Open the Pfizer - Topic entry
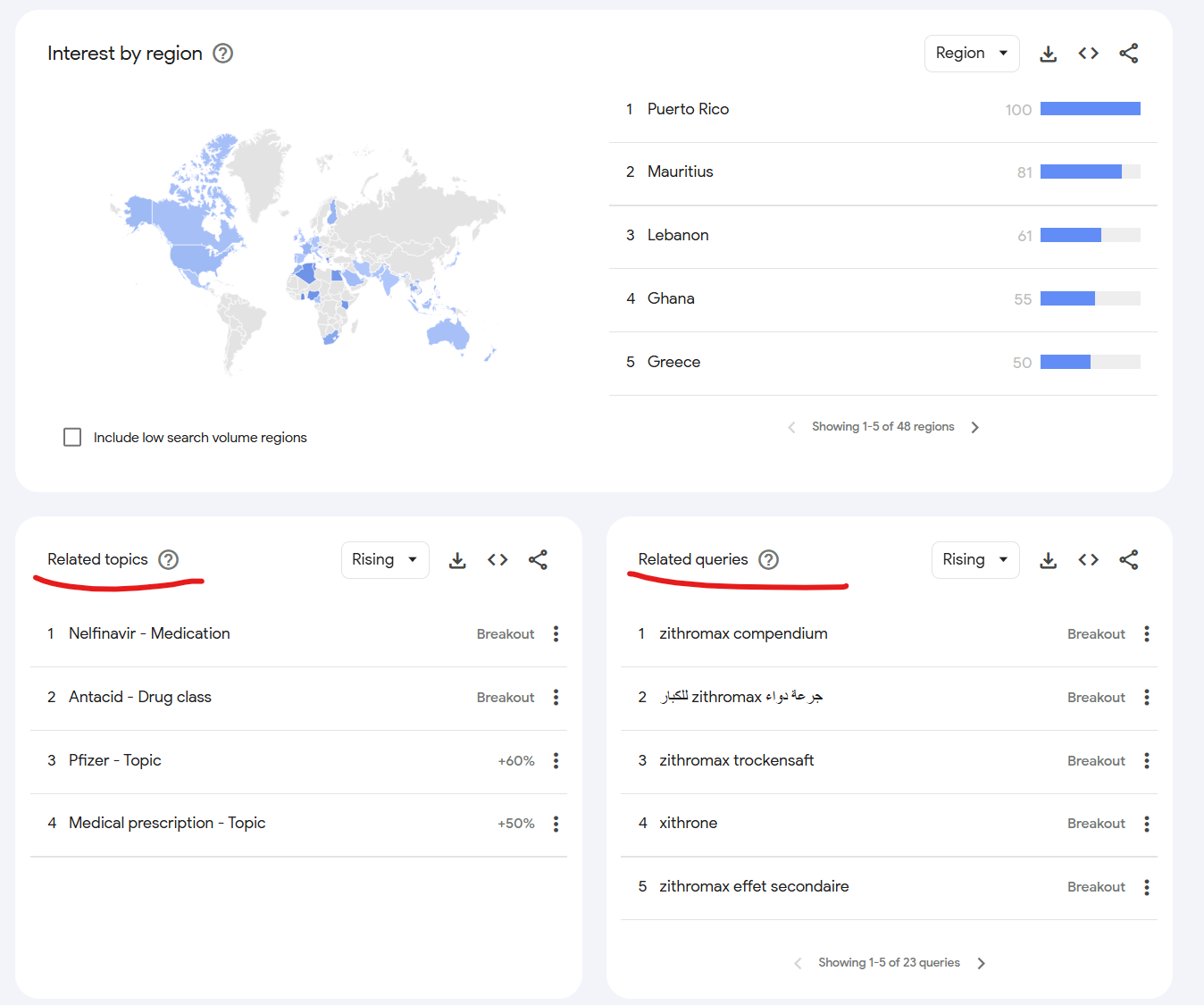This screenshot has height=1005, width=1204. 115,760
